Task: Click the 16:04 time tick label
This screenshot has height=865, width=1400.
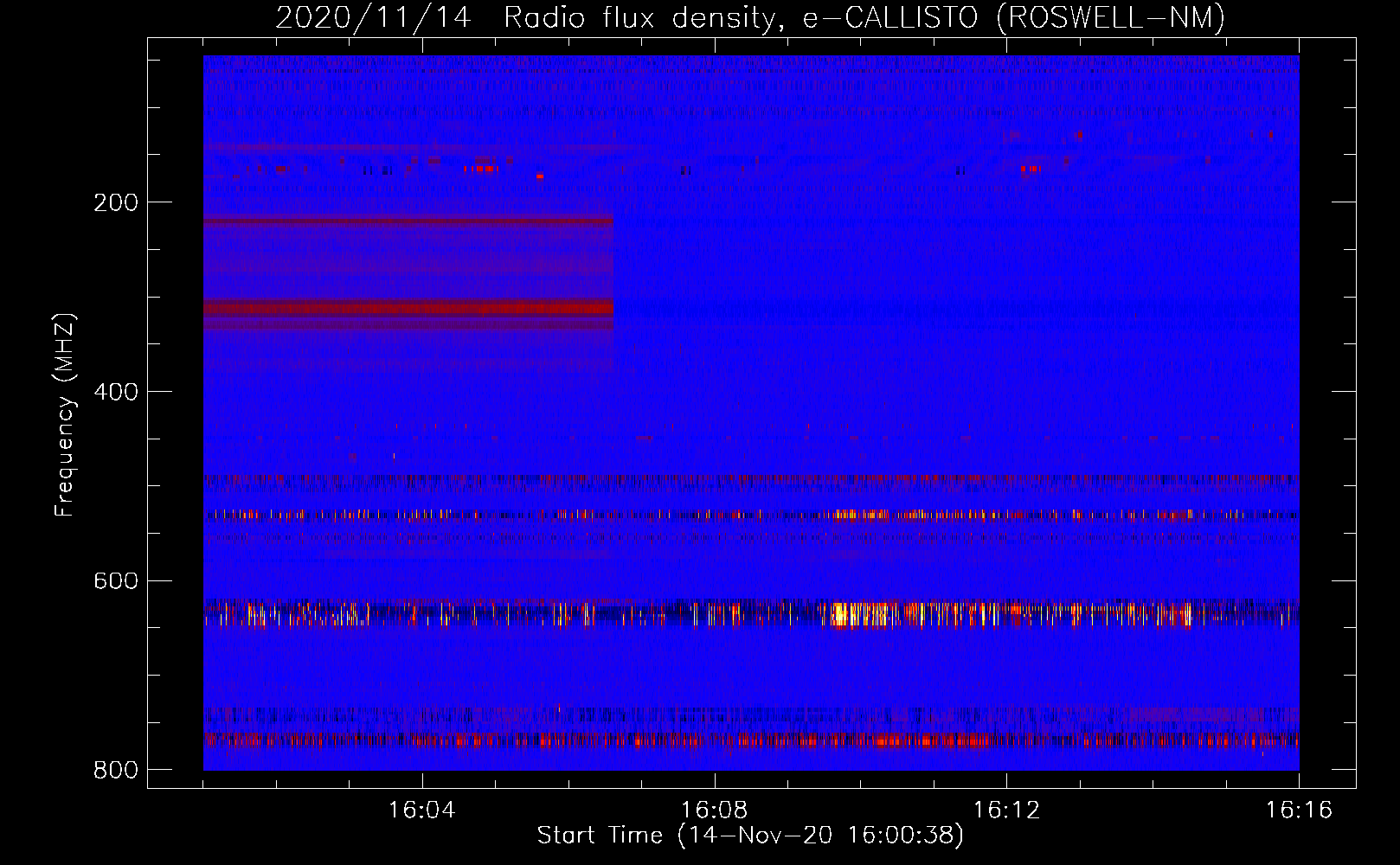Action: [421, 811]
